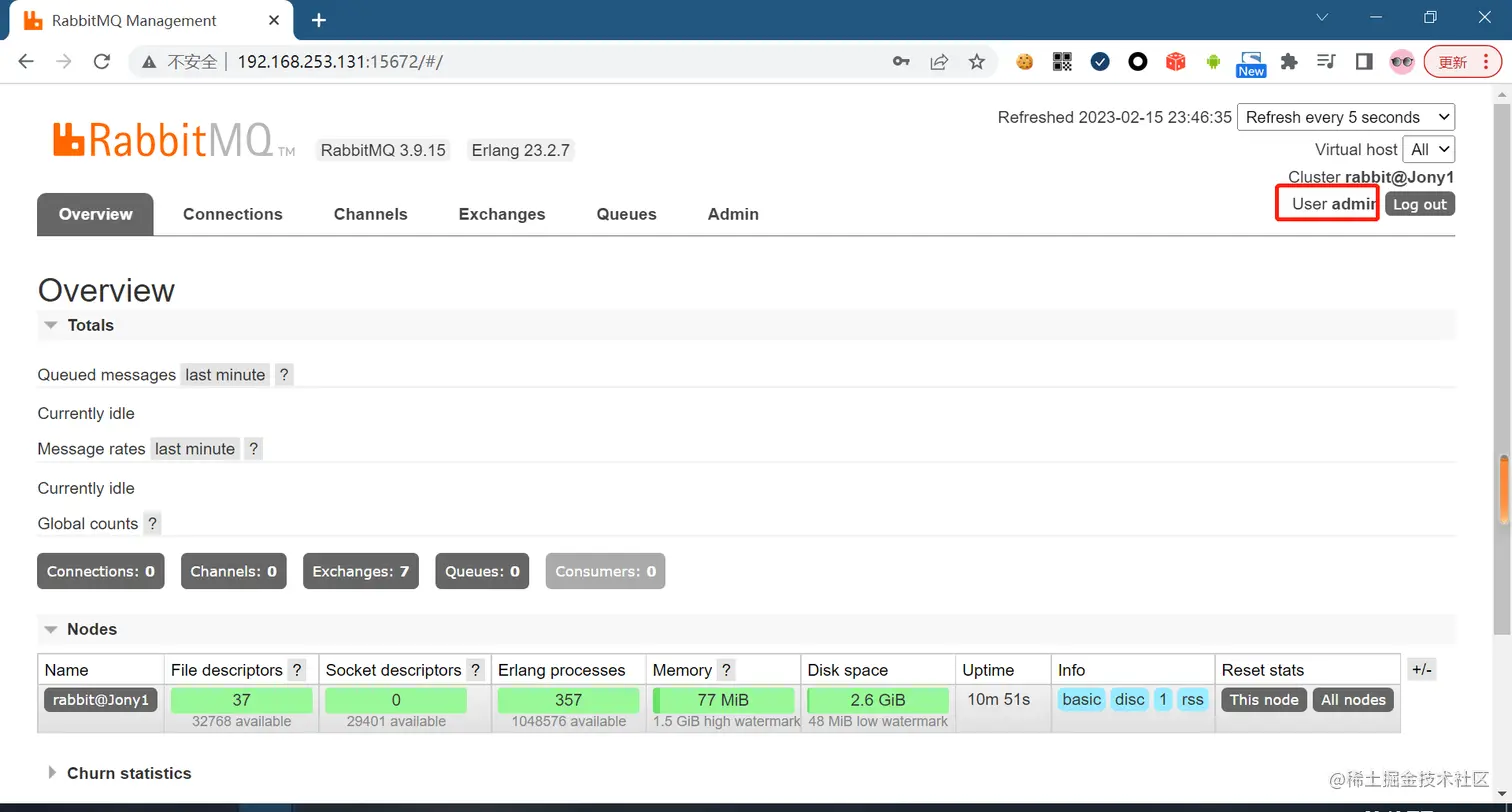This screenshot has width=1512, height=812.
Task: Click the This node reset stats button
Action: (1264, 700)
